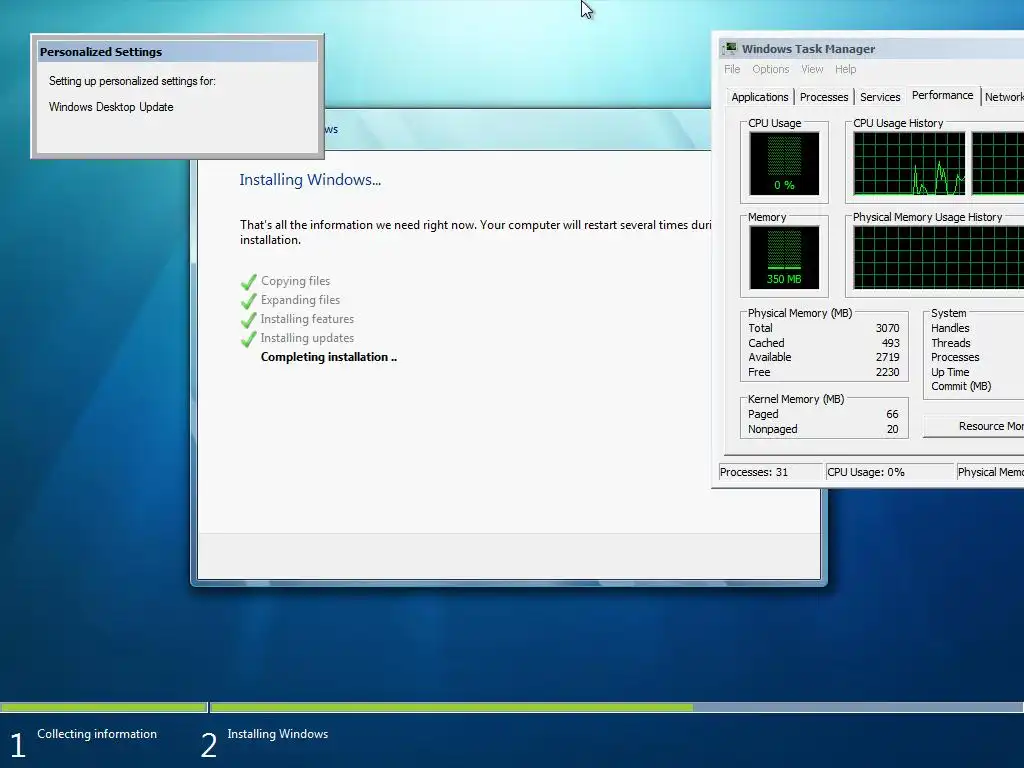Image resolution: width=1024 pixels, height=768 pixels.
Task: Click the 'Expanding files' step label
Action: click(x=300, y=300)
